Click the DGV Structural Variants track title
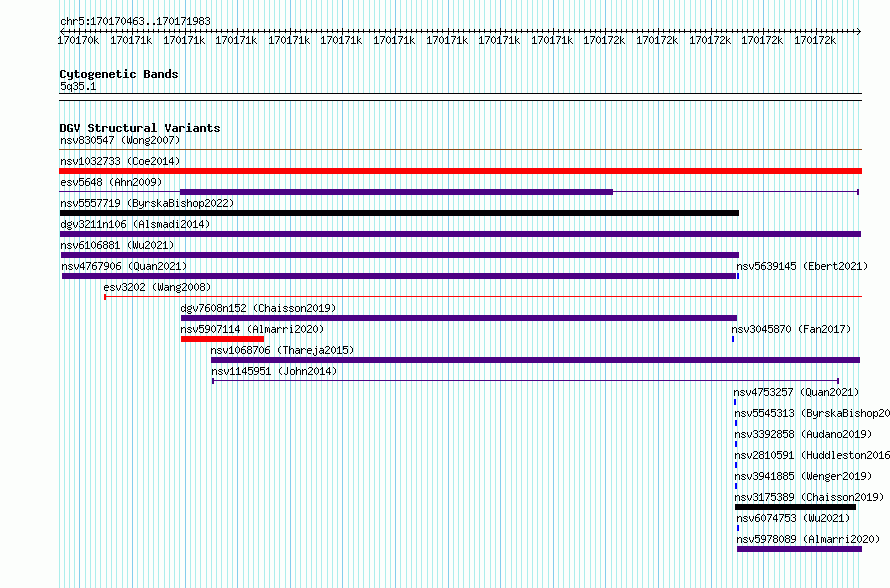Image resolution: width=890 pixels, height=588 pixels. pos(140,128)
